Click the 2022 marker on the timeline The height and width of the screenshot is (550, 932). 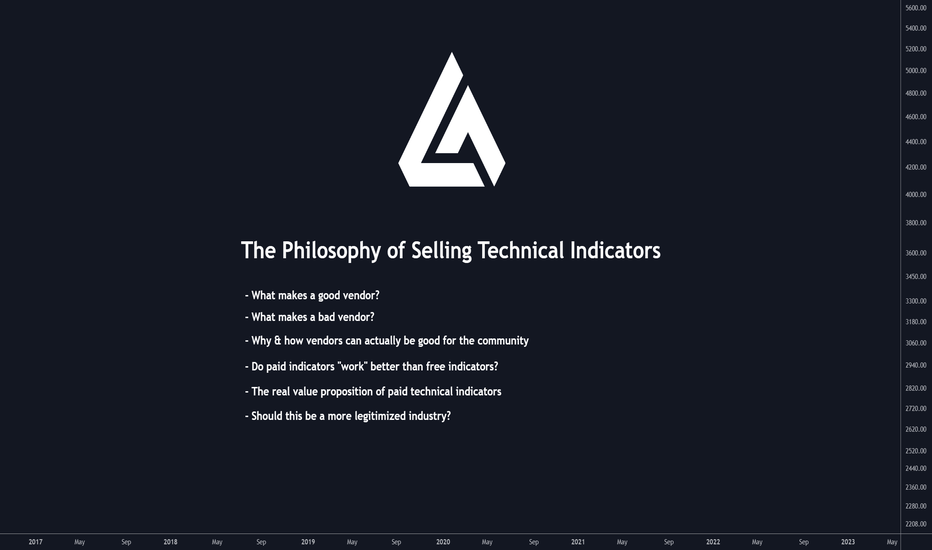tap(713, 542)
